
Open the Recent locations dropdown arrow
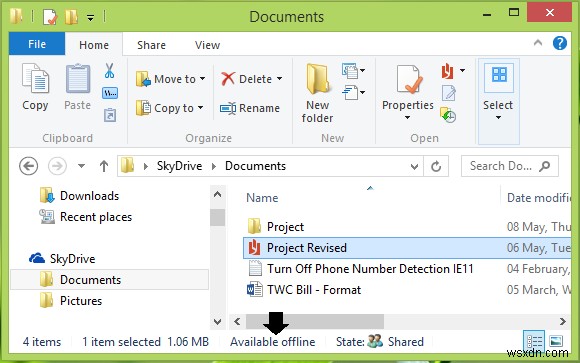click(81, 166)
